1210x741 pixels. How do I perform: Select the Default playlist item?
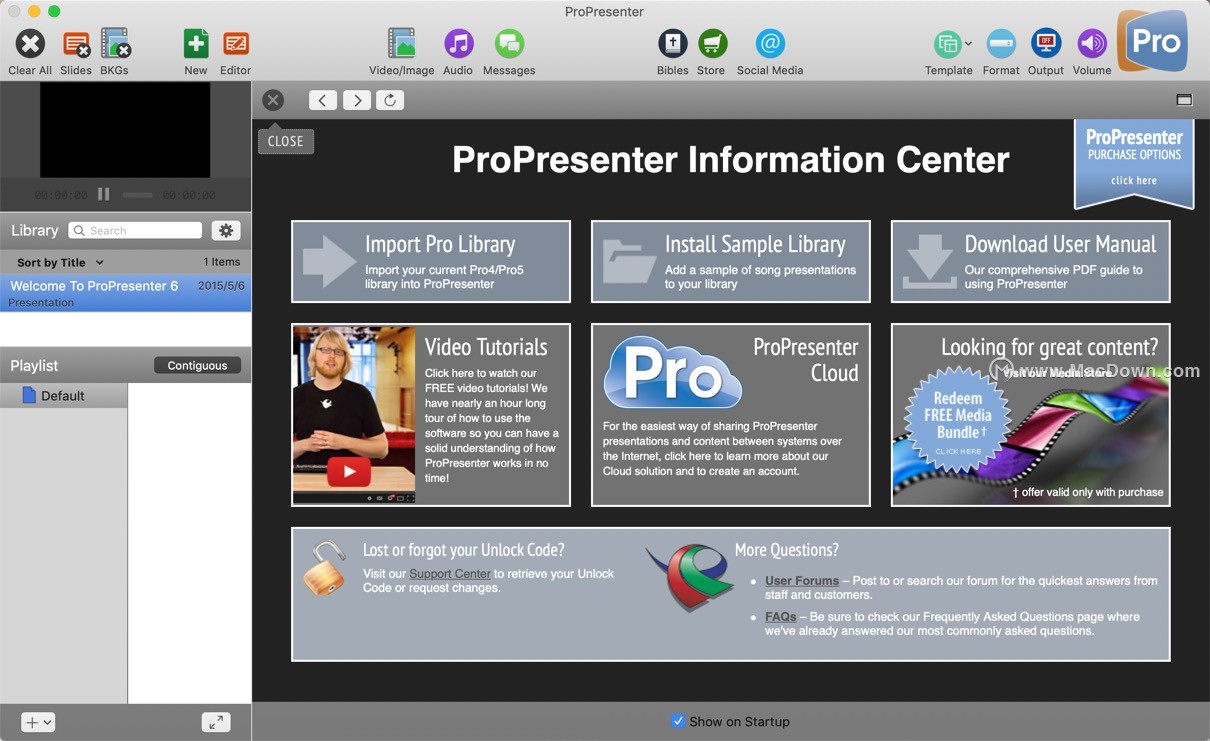(64, 396)
